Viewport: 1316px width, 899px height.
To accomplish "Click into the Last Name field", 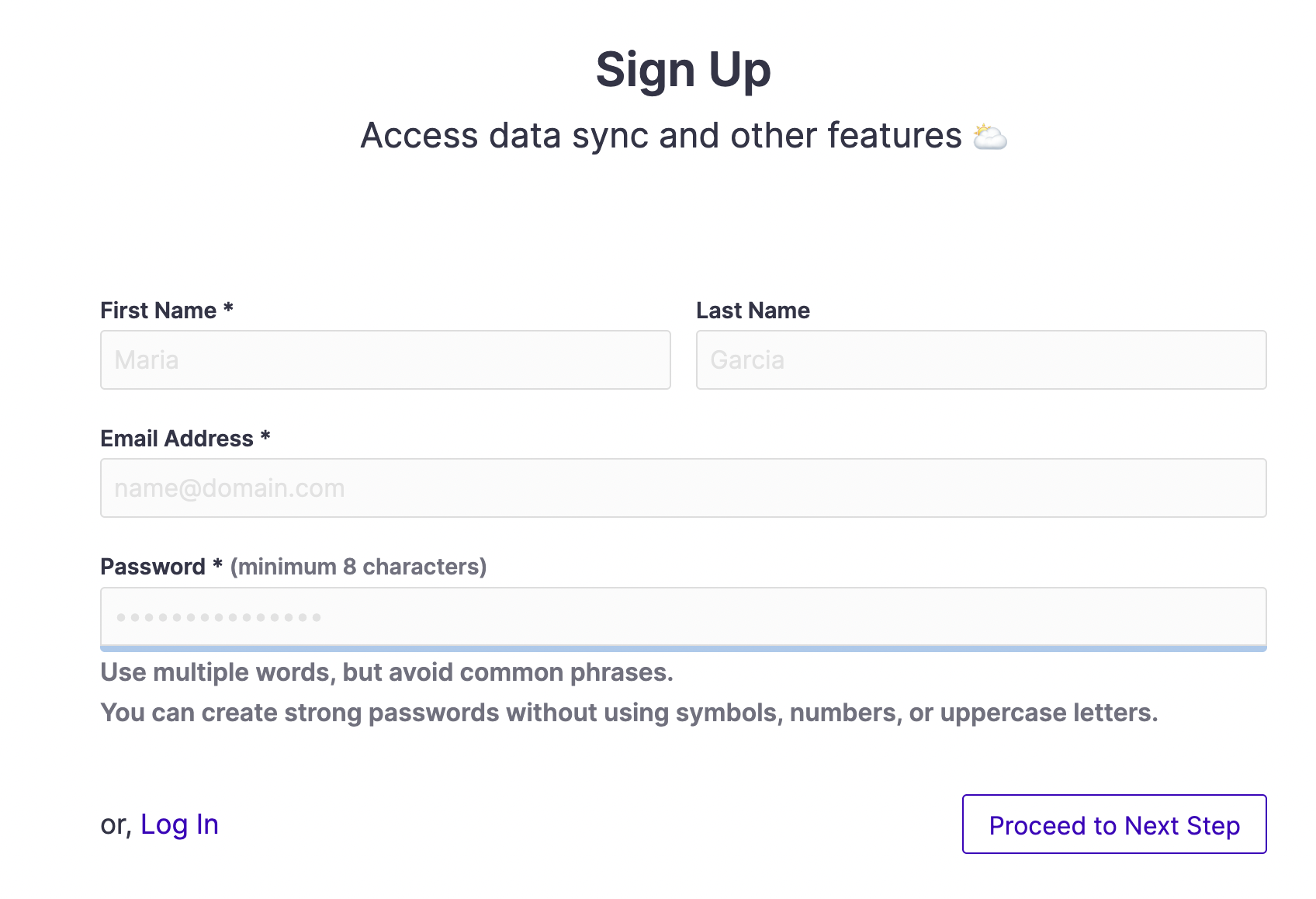I will point(982,360).
